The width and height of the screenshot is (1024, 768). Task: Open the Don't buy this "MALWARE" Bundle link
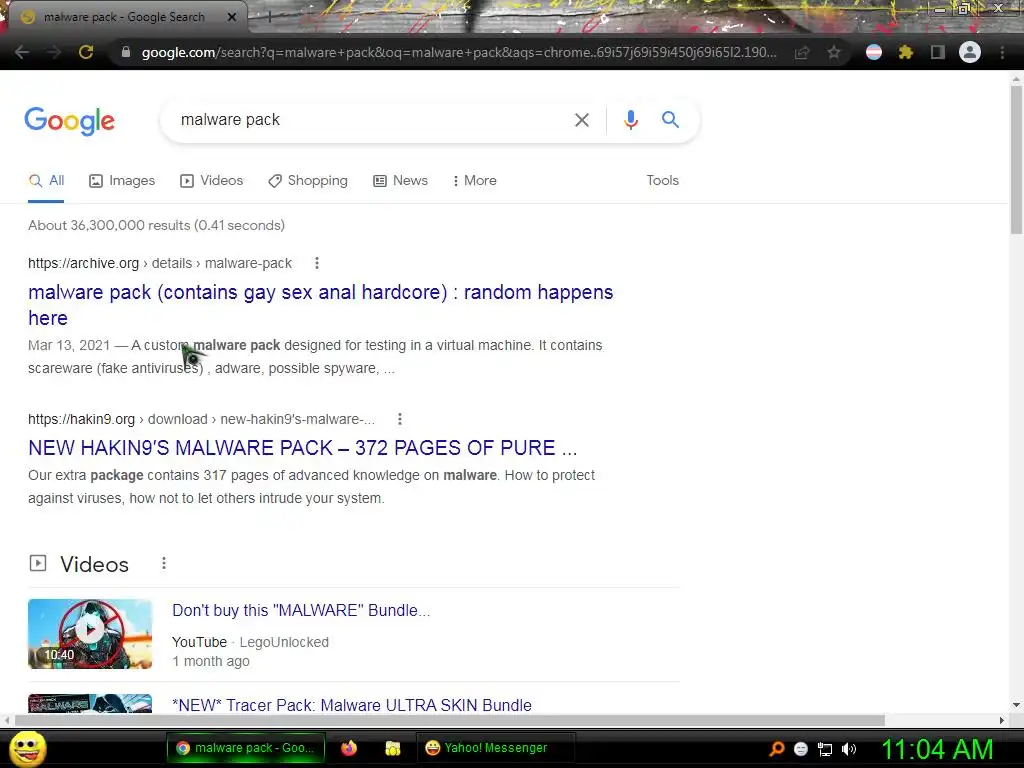point(301,611)
